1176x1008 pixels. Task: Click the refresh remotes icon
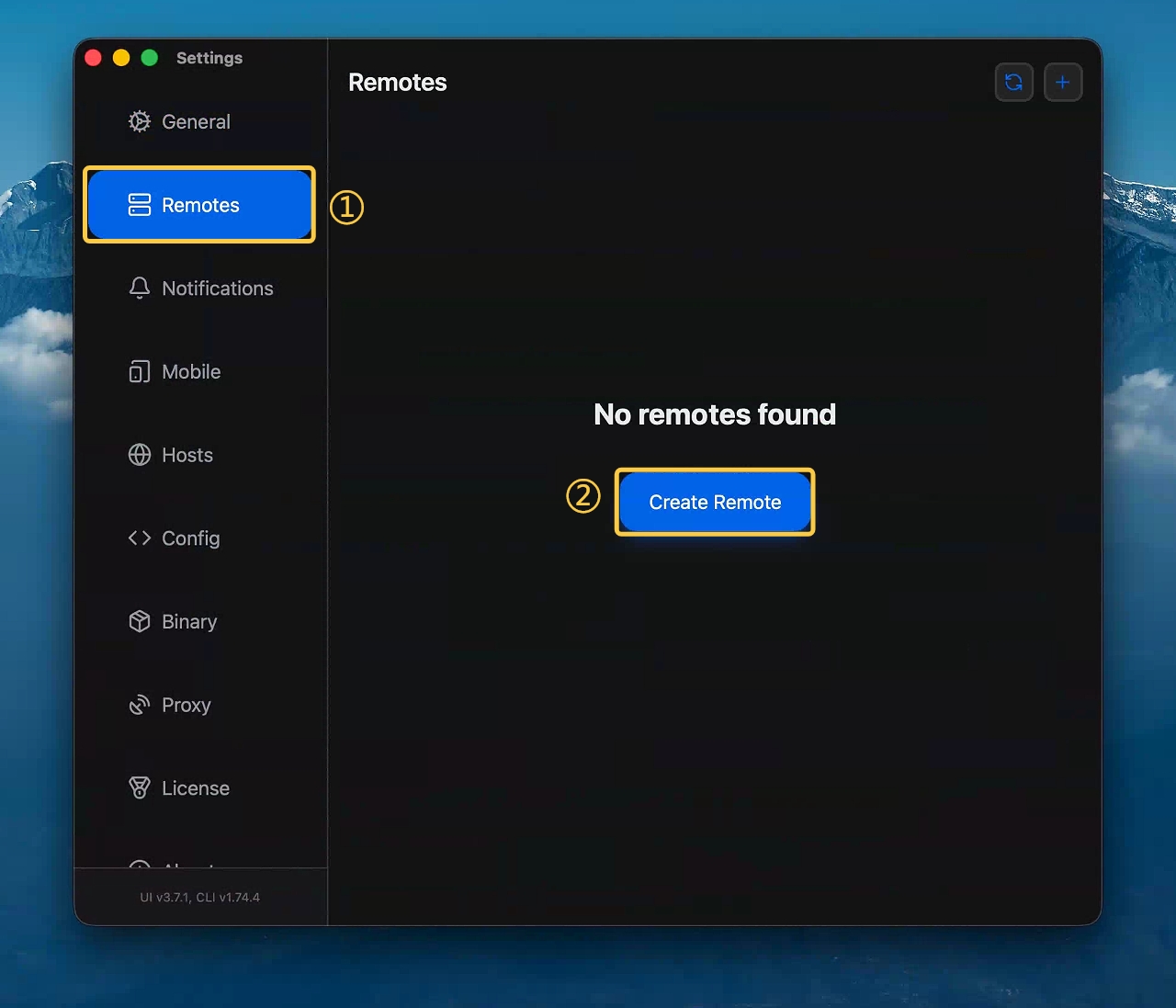(1014, 83)
